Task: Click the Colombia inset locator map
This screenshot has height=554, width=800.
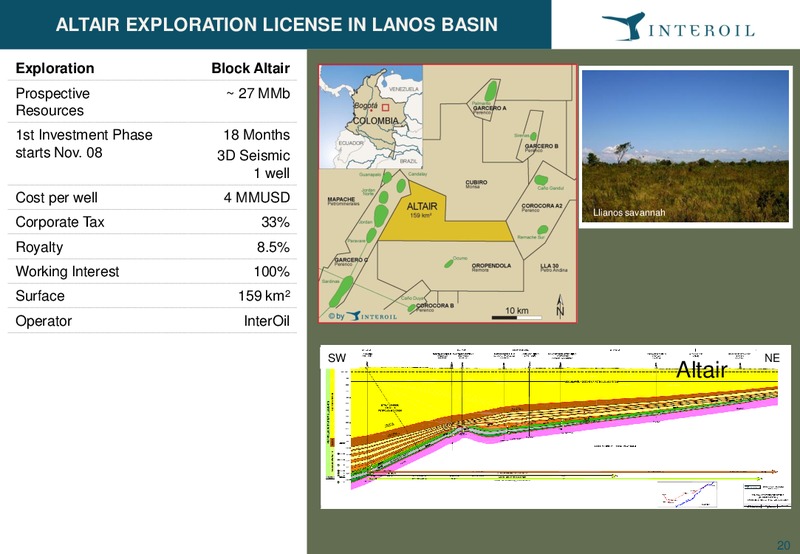Action: (x=370, y=116)
